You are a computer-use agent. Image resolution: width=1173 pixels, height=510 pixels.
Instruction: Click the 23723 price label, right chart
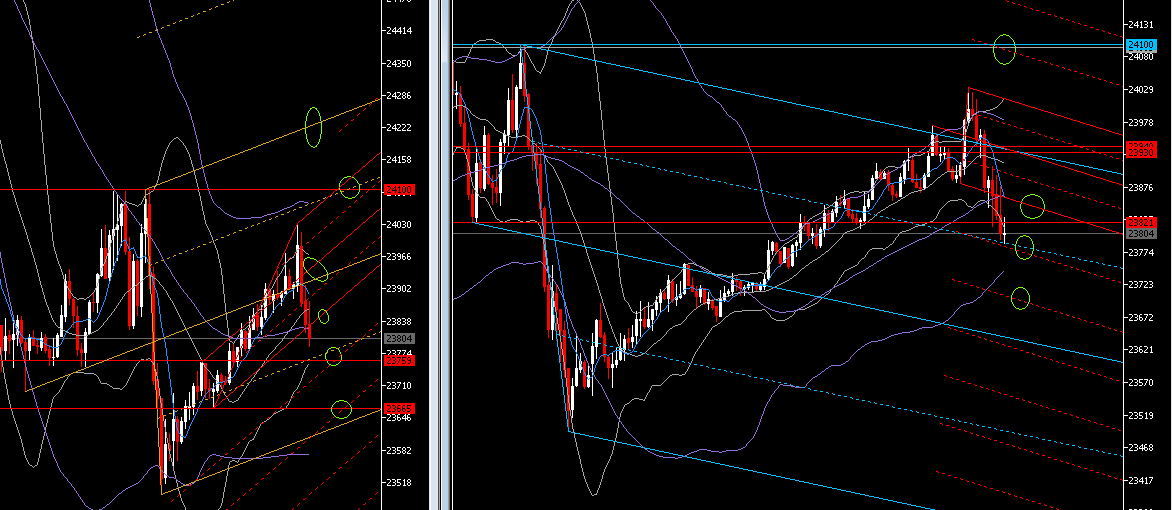click(1142, 285)
